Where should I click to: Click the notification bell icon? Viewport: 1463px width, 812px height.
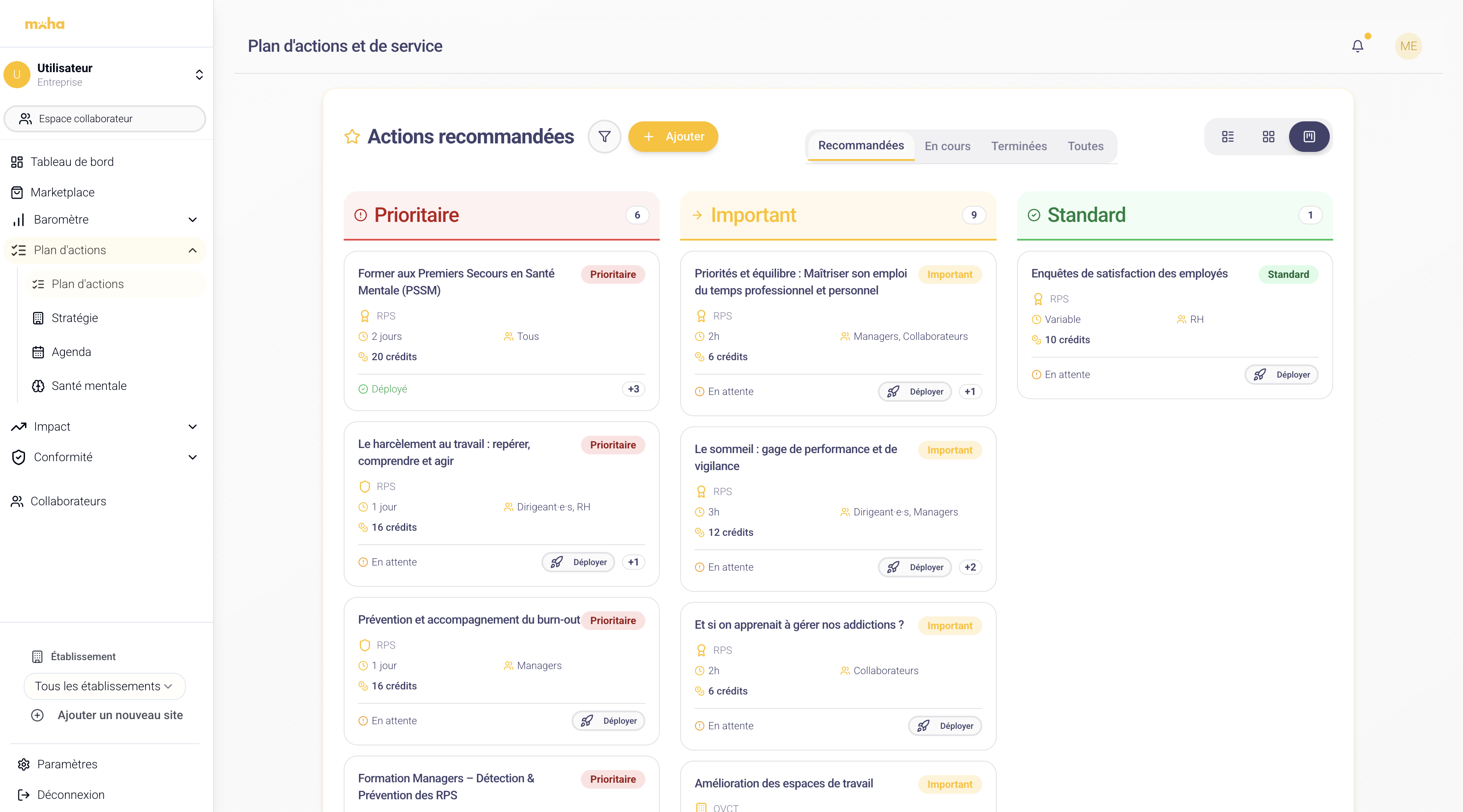[1357, 46]
